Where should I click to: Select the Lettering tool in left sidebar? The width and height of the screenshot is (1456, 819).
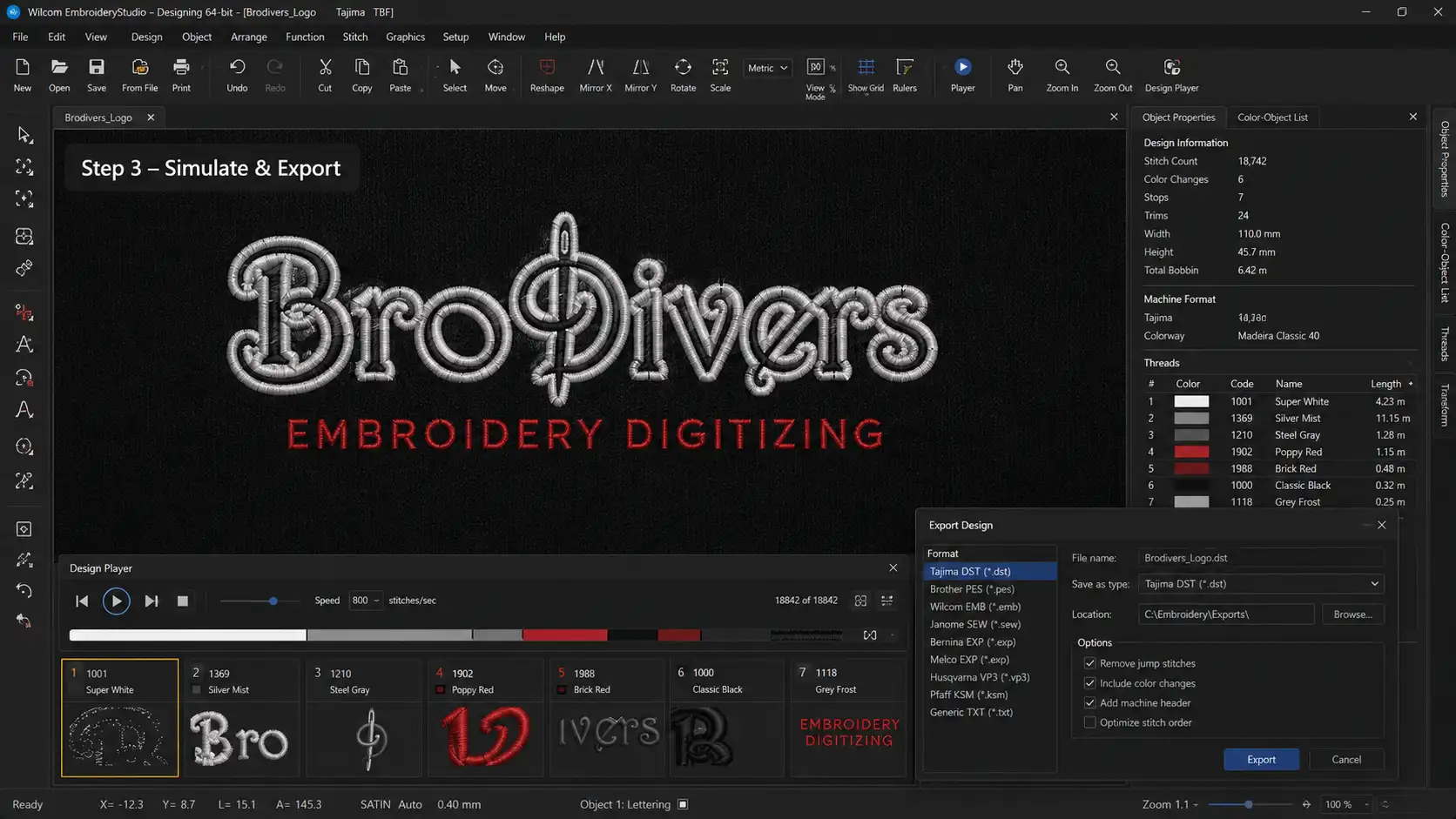click(x=24, y=345)
